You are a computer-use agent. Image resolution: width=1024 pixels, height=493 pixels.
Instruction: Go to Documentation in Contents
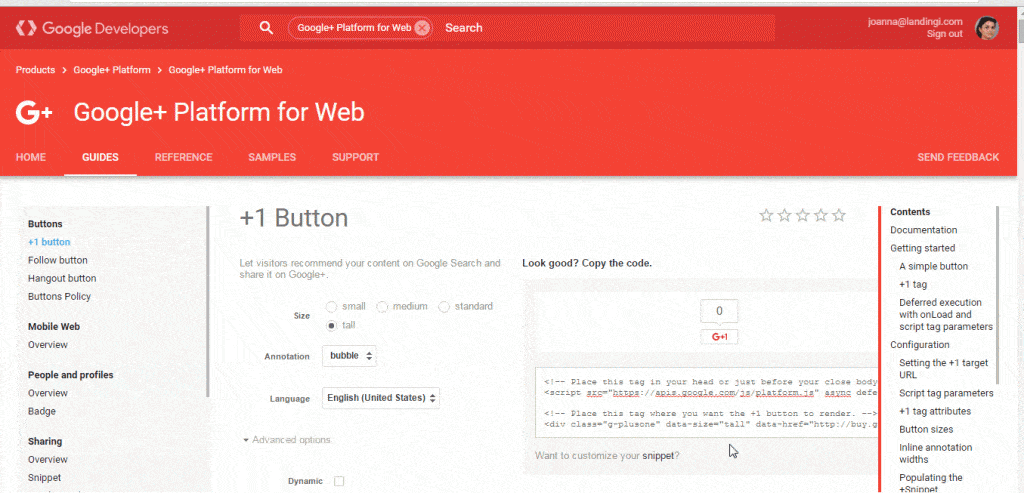(x=923, y=230)
